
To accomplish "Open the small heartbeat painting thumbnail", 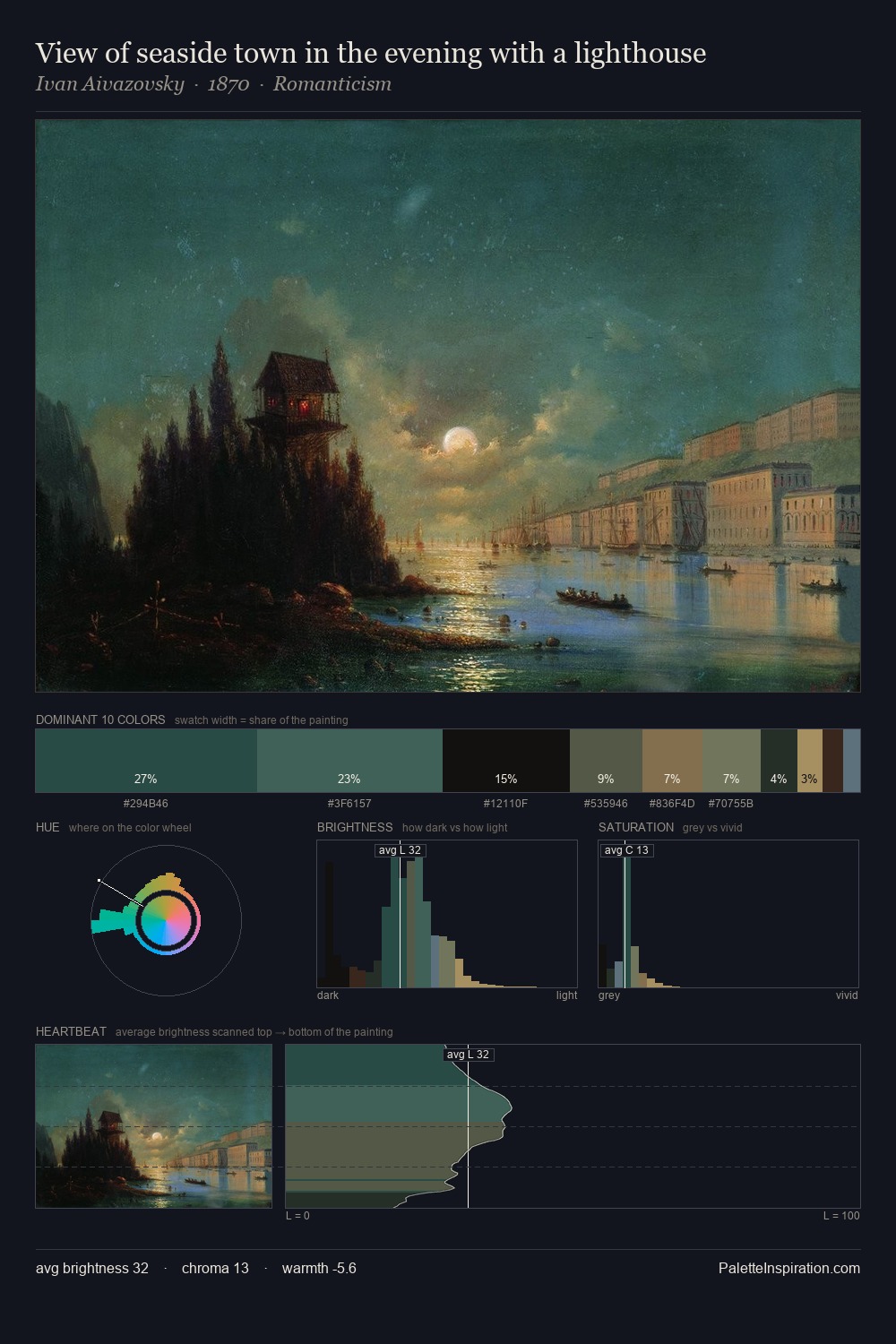I will [153, 1126].
